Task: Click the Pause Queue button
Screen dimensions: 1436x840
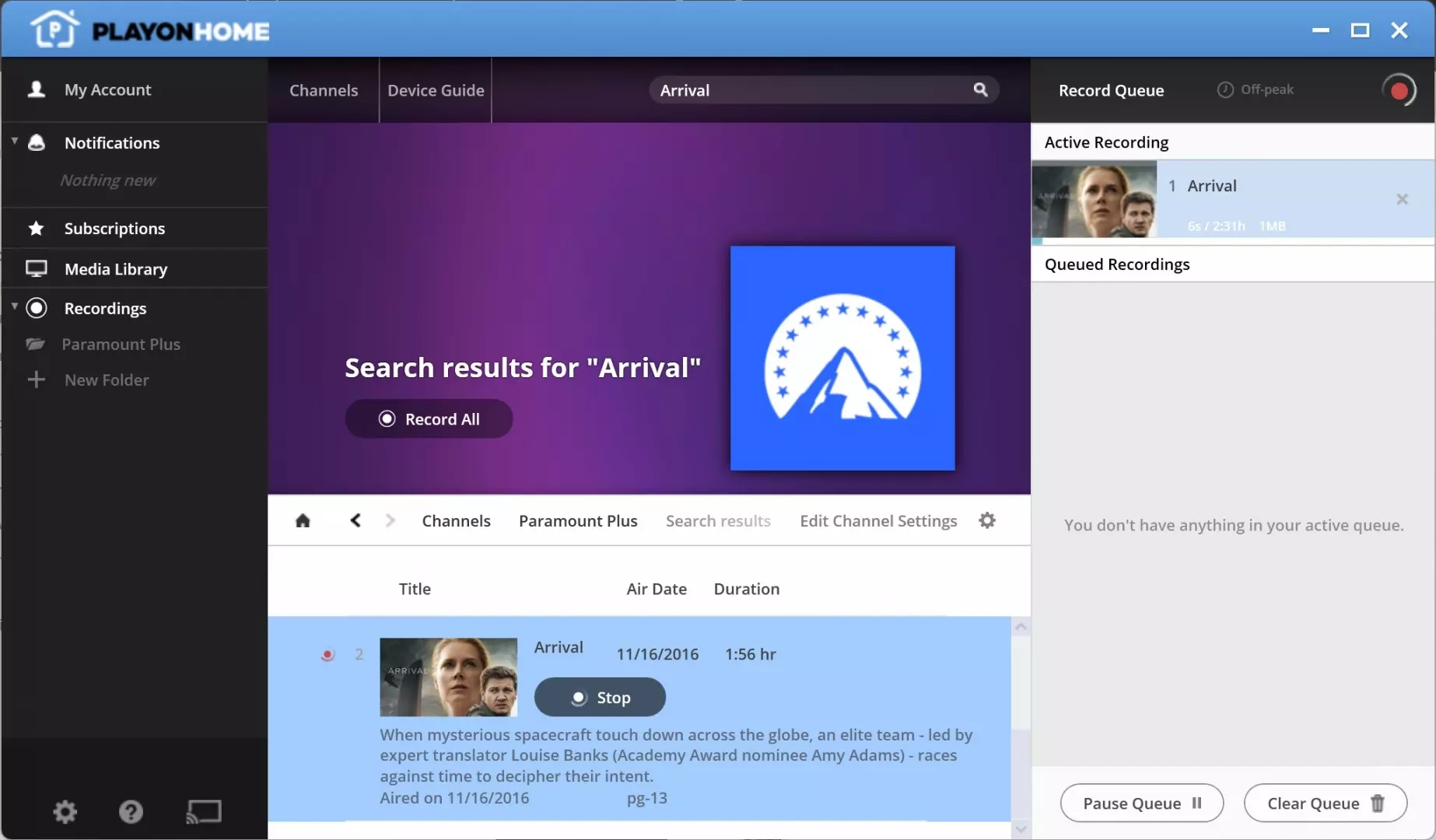Action: [x=1141, y=803]
